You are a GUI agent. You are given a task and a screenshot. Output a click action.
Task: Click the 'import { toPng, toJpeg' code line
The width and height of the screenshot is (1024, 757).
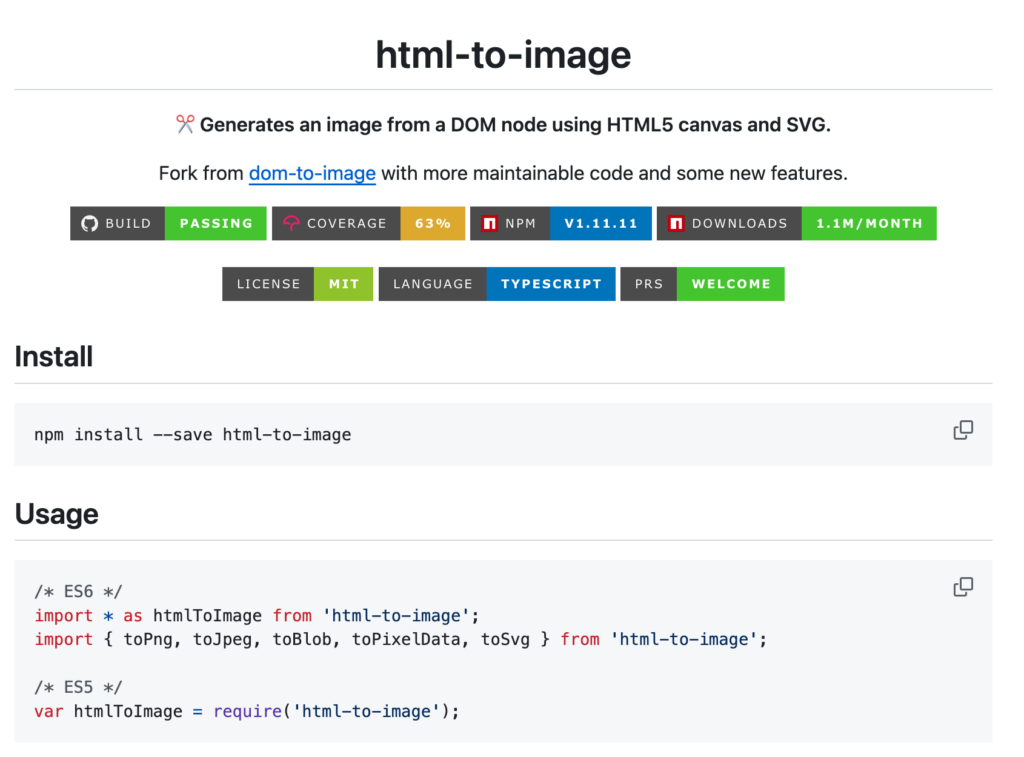pos(400,639)
